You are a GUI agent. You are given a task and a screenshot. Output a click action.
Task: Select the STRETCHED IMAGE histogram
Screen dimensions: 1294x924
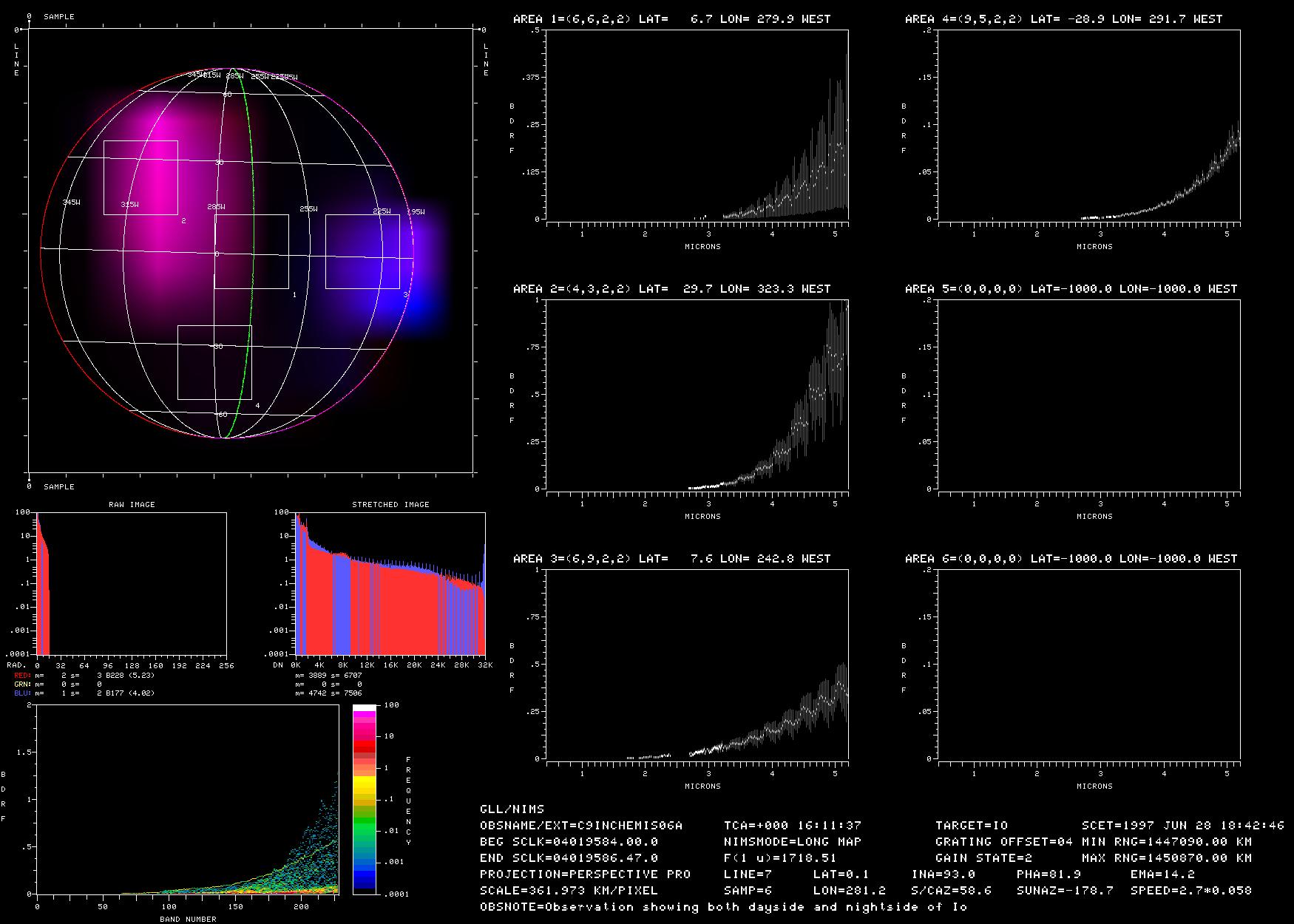pyautogui.click(x=390, y=583)
